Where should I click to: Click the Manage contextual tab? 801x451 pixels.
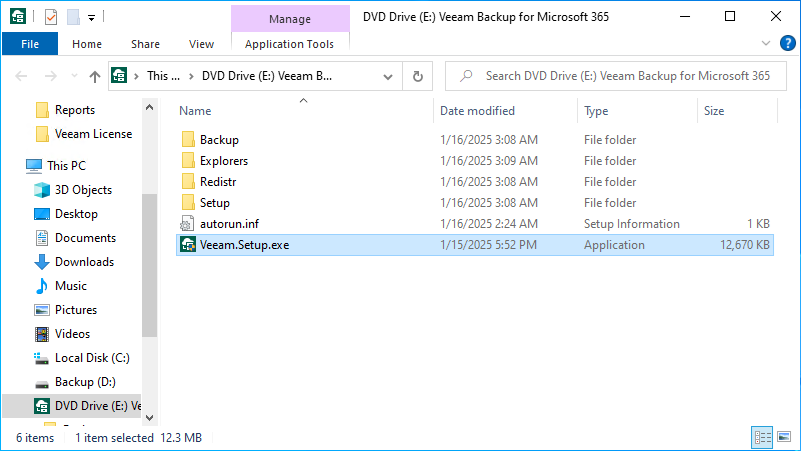tap(290, 19)
